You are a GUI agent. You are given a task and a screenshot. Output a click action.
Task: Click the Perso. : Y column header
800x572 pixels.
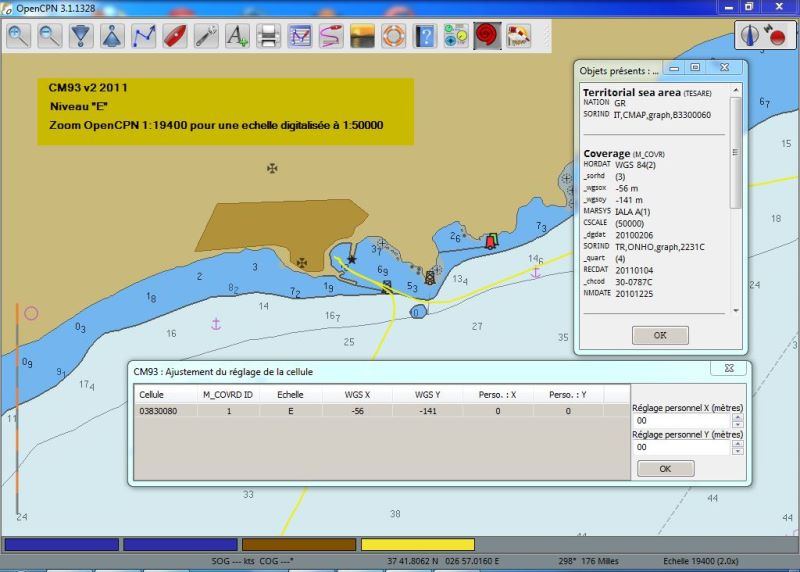click(568, 394)
